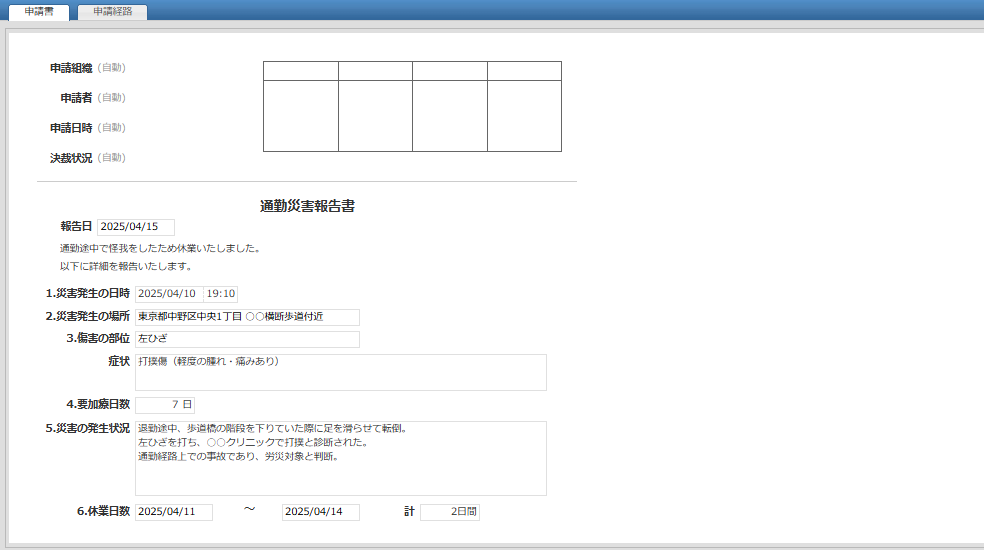Open the 申請経路 tab
1000x550 pixels.
112,12
